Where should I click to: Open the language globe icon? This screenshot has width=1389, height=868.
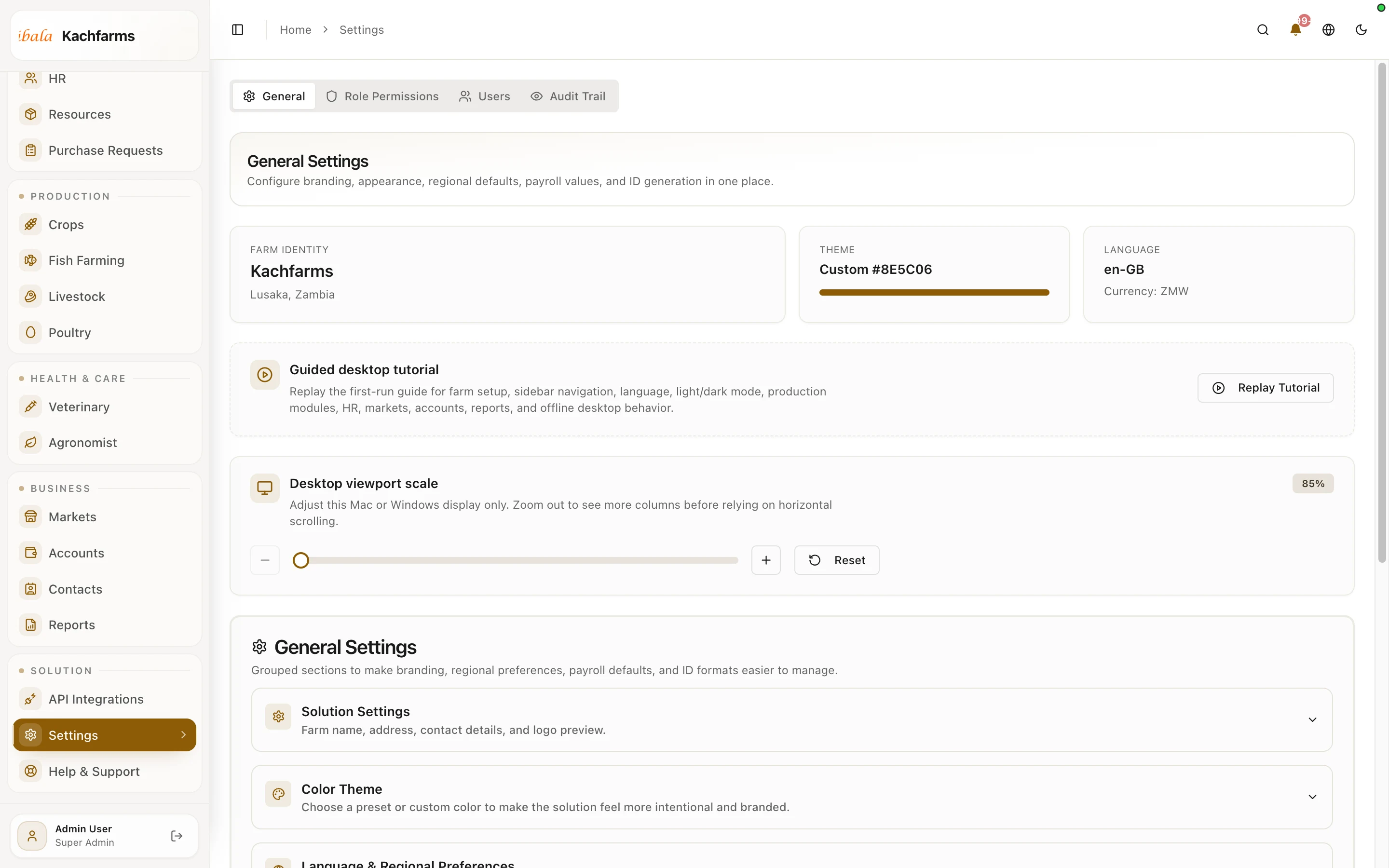1328,30
